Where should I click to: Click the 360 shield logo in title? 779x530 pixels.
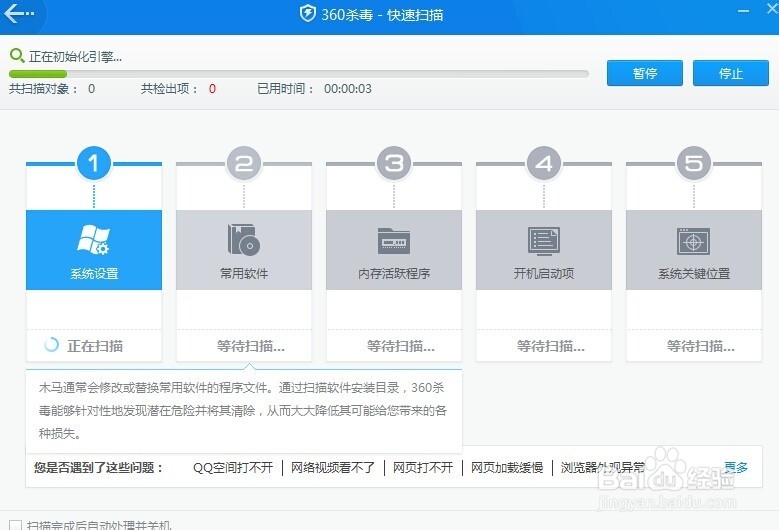(308, 14)
